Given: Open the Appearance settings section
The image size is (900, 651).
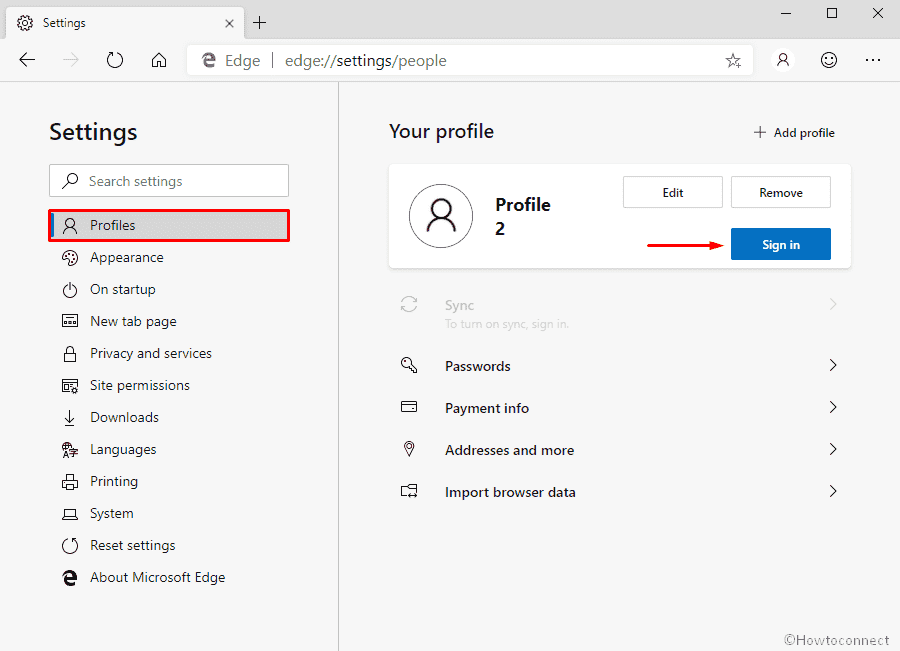Looking at the screenshot, I should coord(127,258).
